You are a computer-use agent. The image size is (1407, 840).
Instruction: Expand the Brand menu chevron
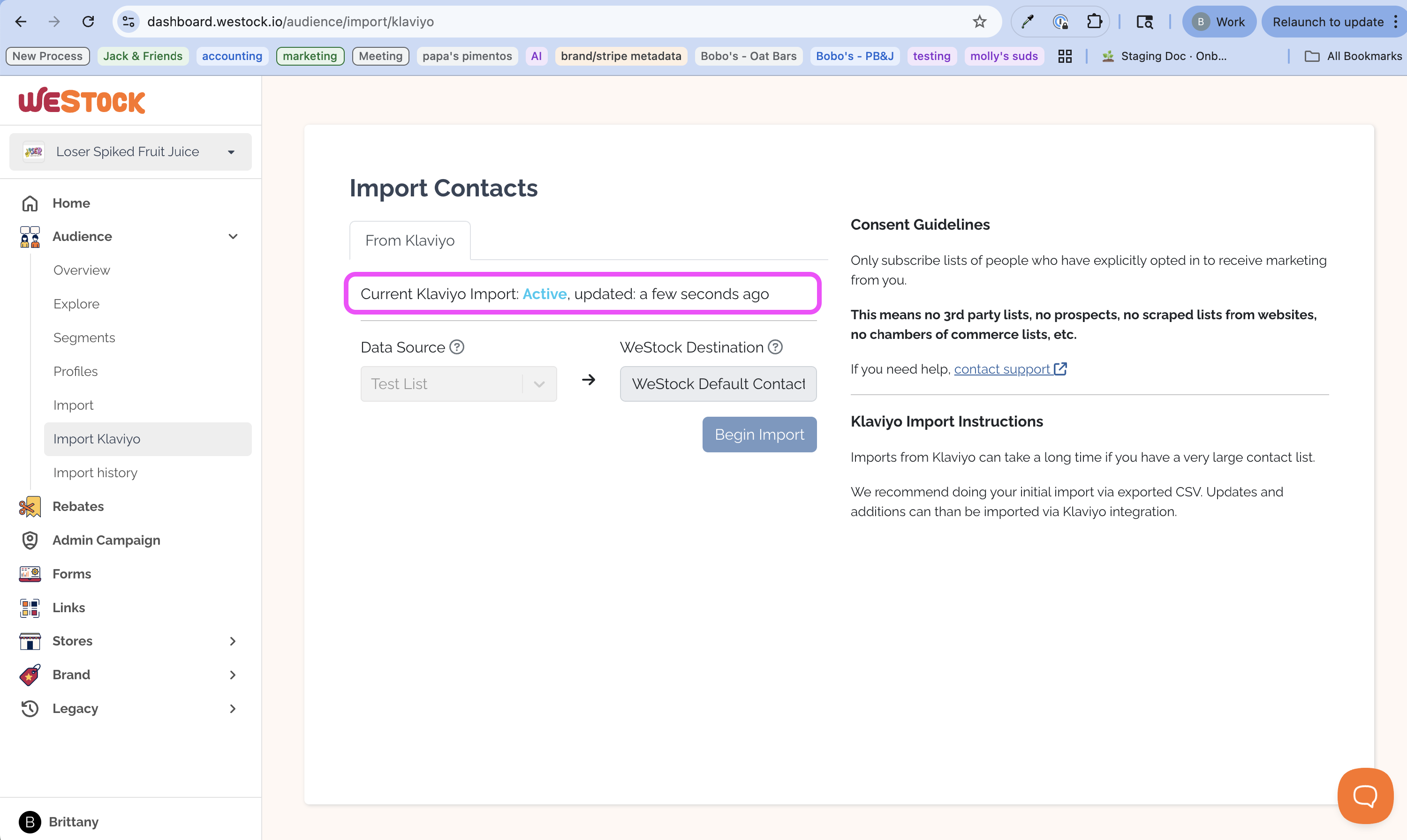[x=233, y=675]
